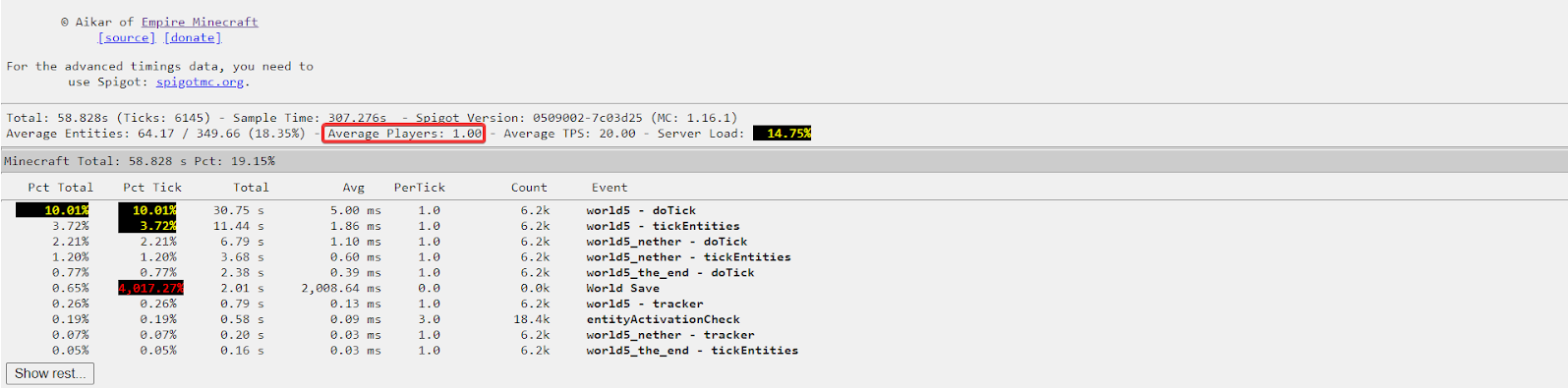This screenshot has height=388, width=1568.
Task: Click the 30.75 s total value
Action: tap(239, 210)
